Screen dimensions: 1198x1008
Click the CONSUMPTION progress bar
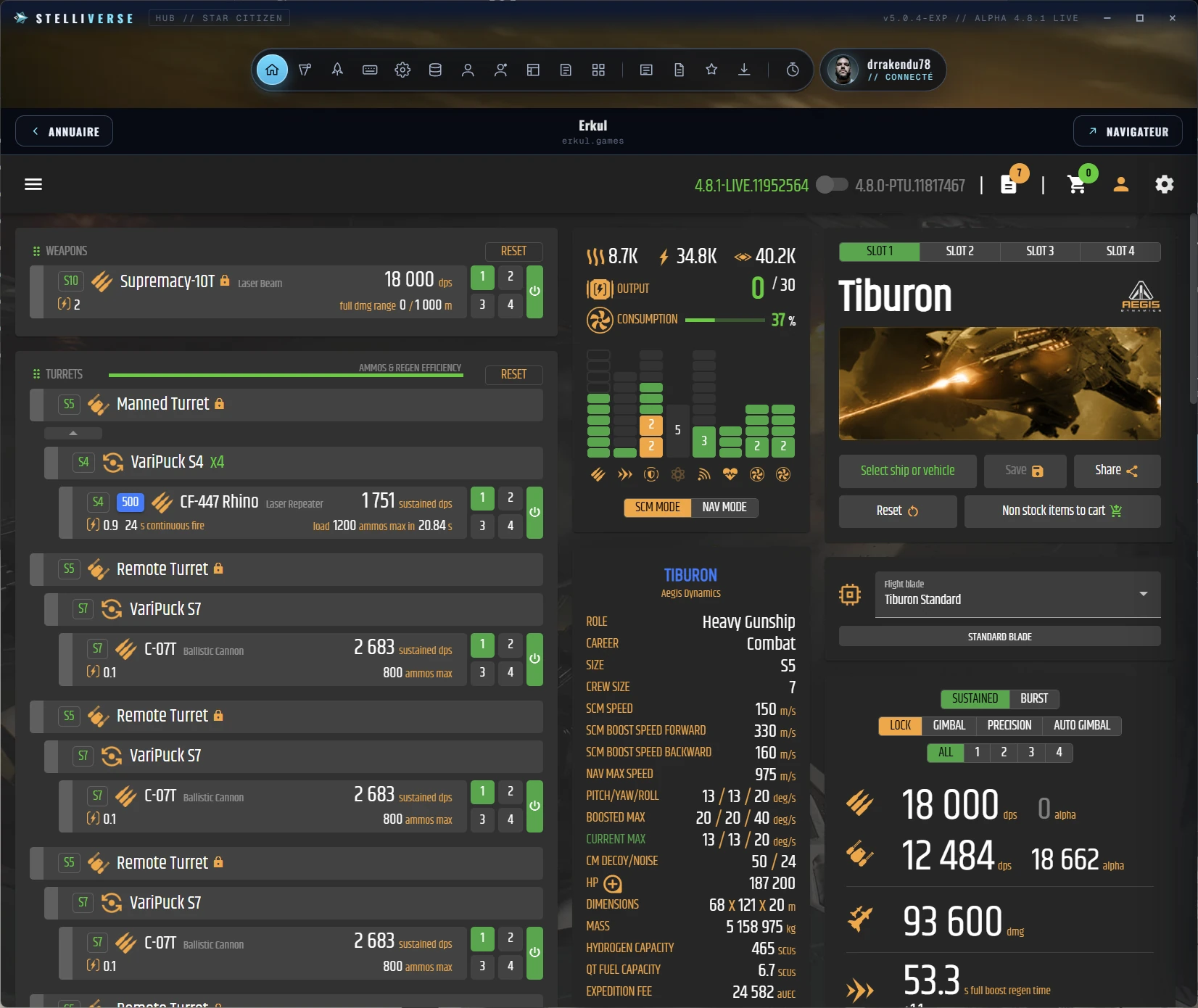(724, 321)
